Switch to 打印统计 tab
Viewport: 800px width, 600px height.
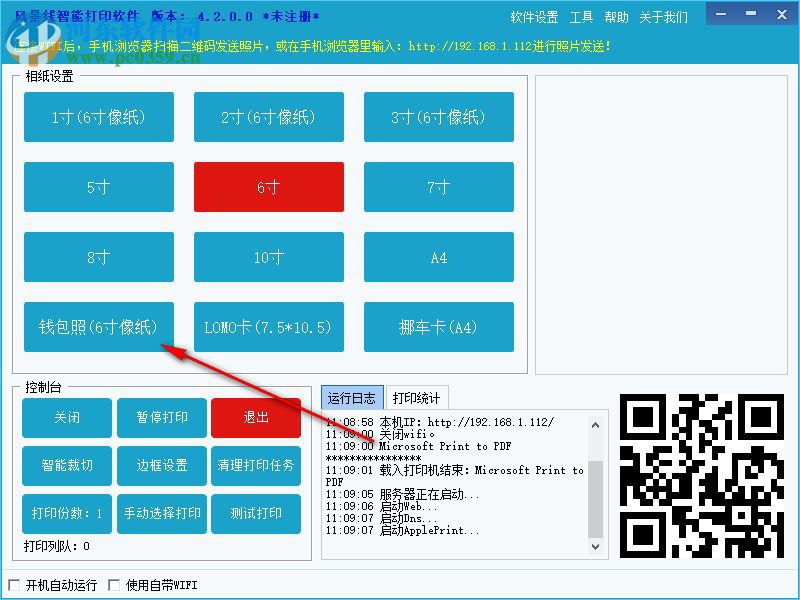pyautogui.click(x=417, y=398)
